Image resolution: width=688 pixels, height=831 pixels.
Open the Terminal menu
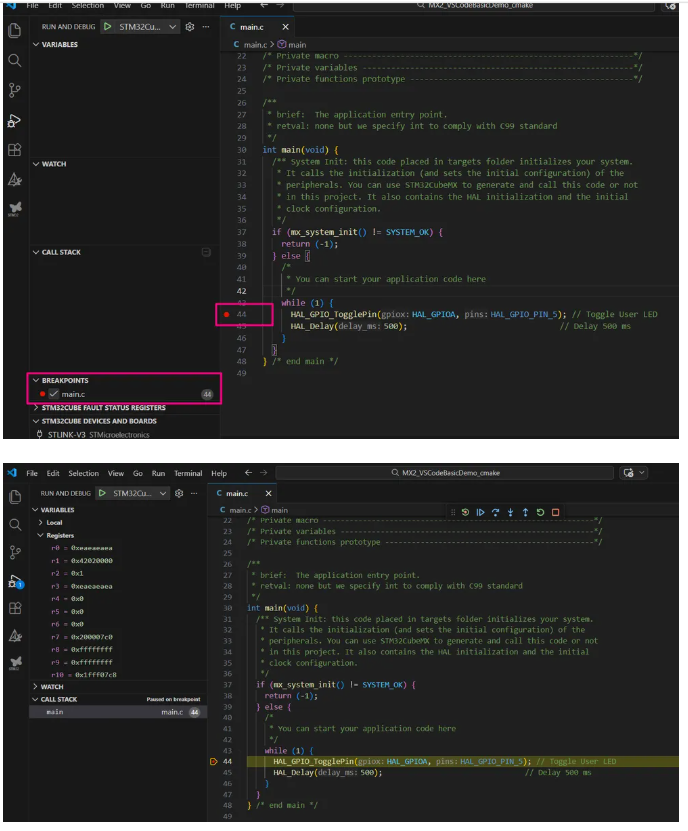click(188, 473)
